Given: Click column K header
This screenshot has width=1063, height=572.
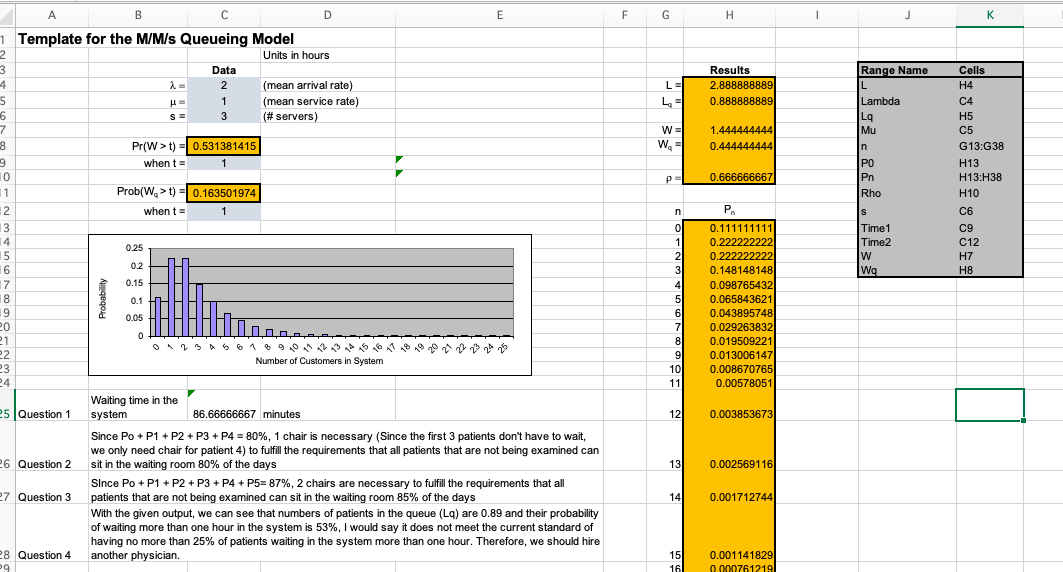Looking at the screenshot, I should point(990,15).
